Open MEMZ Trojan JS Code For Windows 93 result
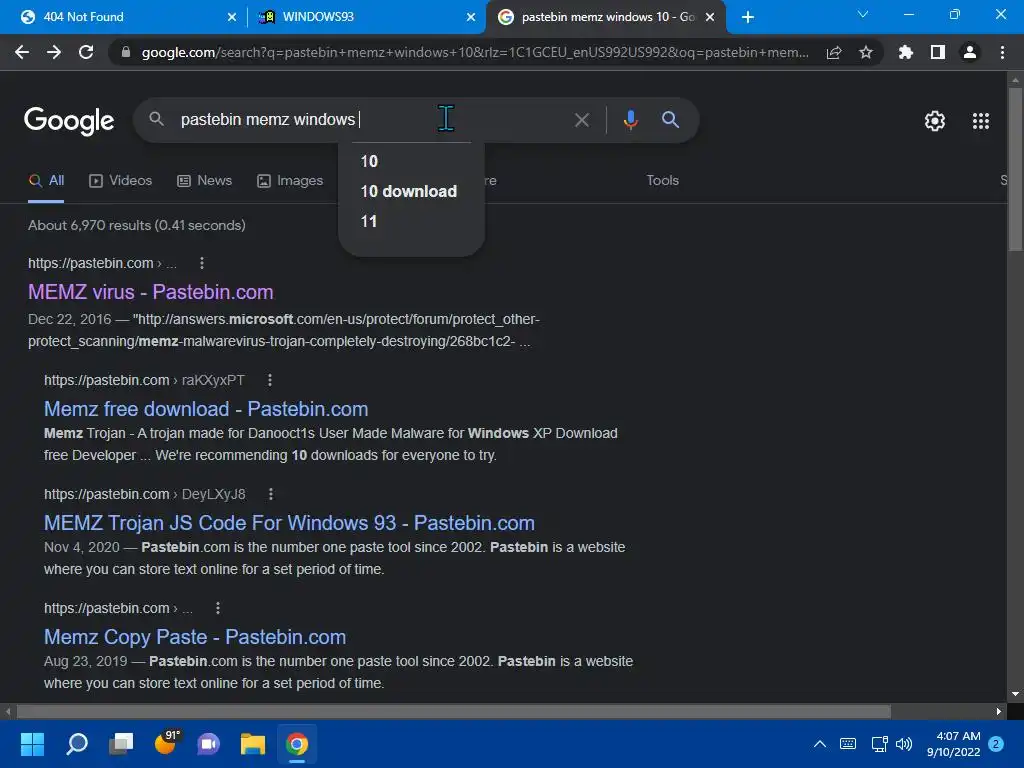The width and height of the screenshot is (1024, 768). (x=289, y=523)
